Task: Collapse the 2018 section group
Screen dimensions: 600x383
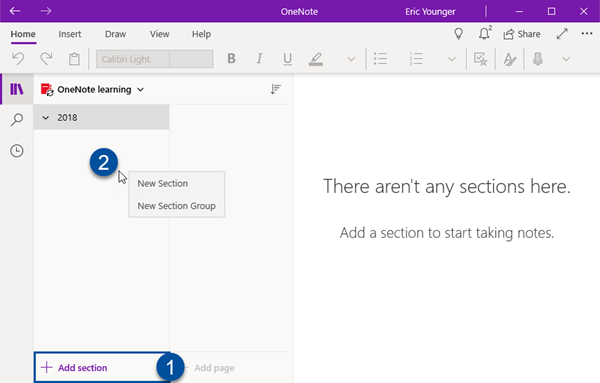Action: 46,118
